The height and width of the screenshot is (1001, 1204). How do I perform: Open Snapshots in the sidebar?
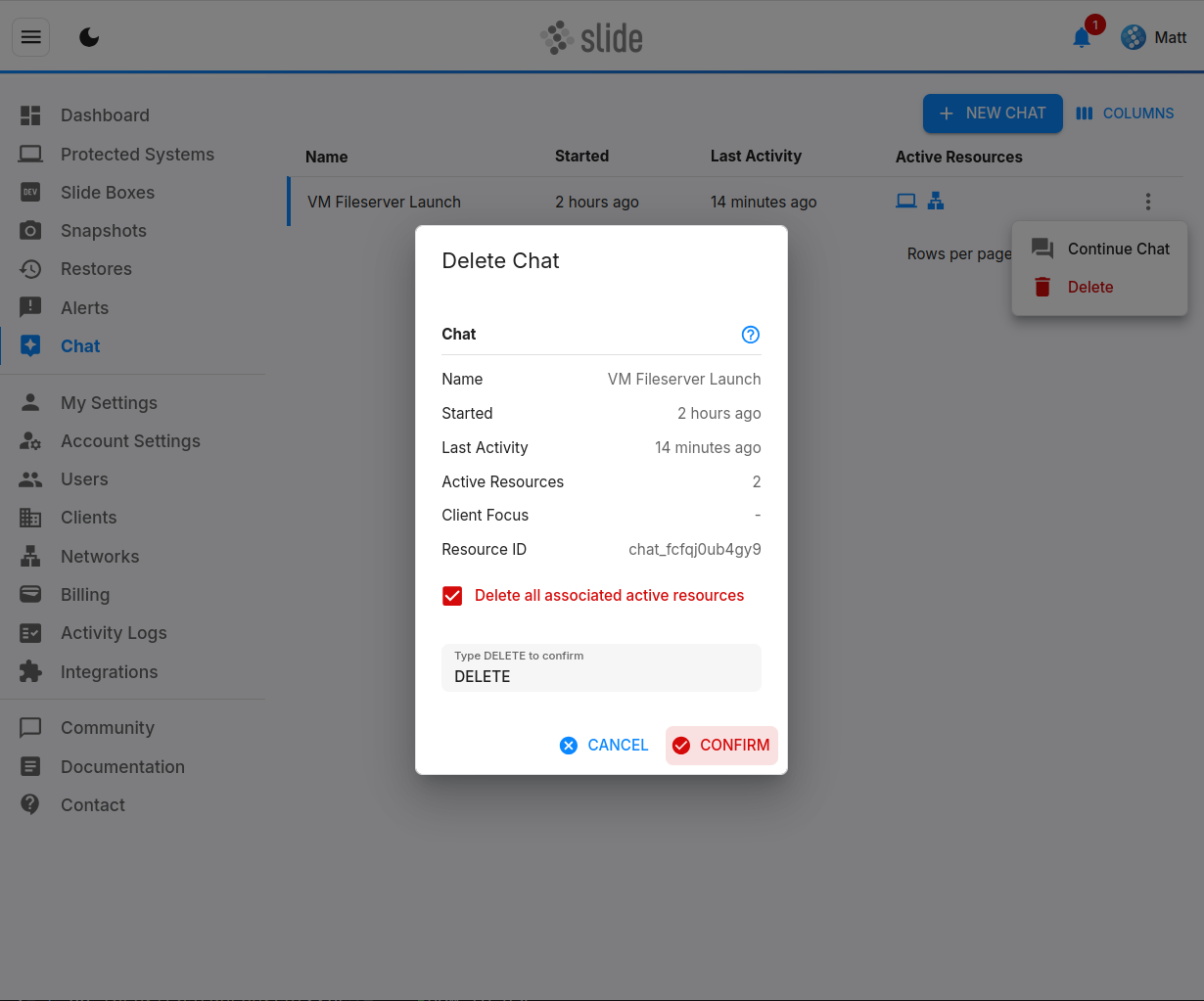coord(104,231)
